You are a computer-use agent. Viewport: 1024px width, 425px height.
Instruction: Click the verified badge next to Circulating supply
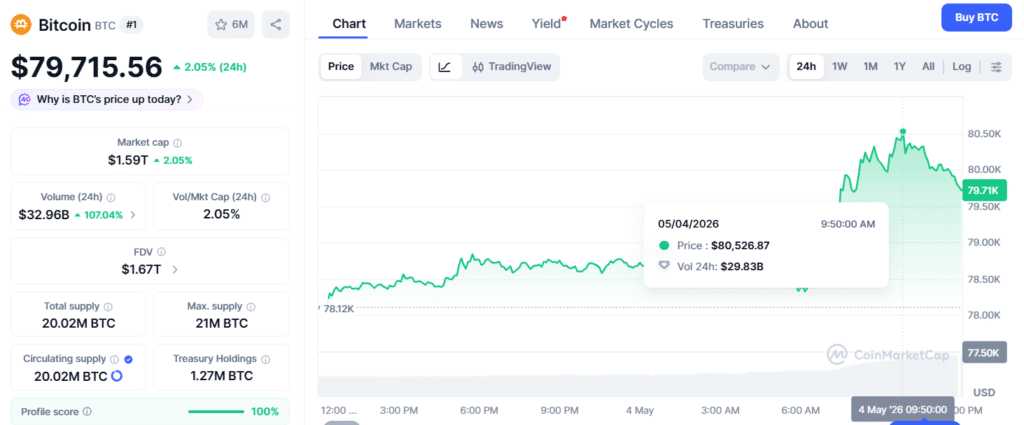coord(129,359)
